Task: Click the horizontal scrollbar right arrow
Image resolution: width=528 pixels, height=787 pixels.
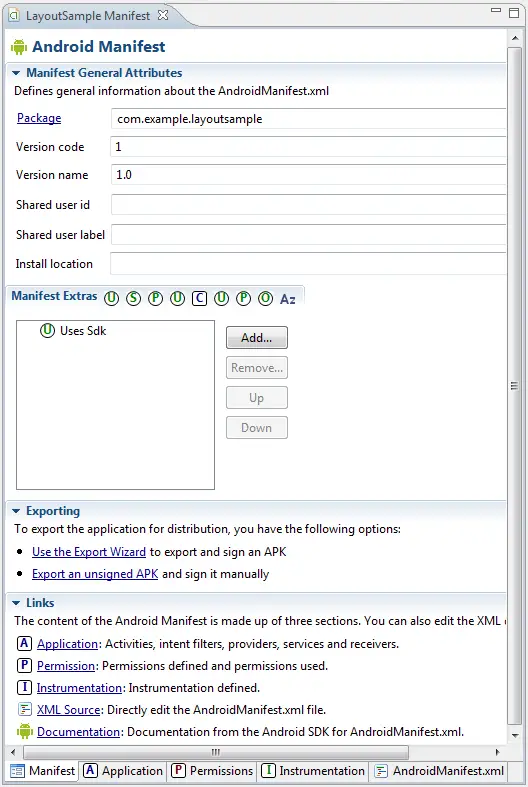Action: tap(498, 752)
